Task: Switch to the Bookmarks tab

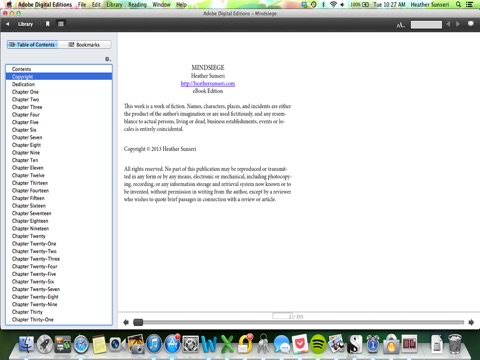Action: (84, 45)
